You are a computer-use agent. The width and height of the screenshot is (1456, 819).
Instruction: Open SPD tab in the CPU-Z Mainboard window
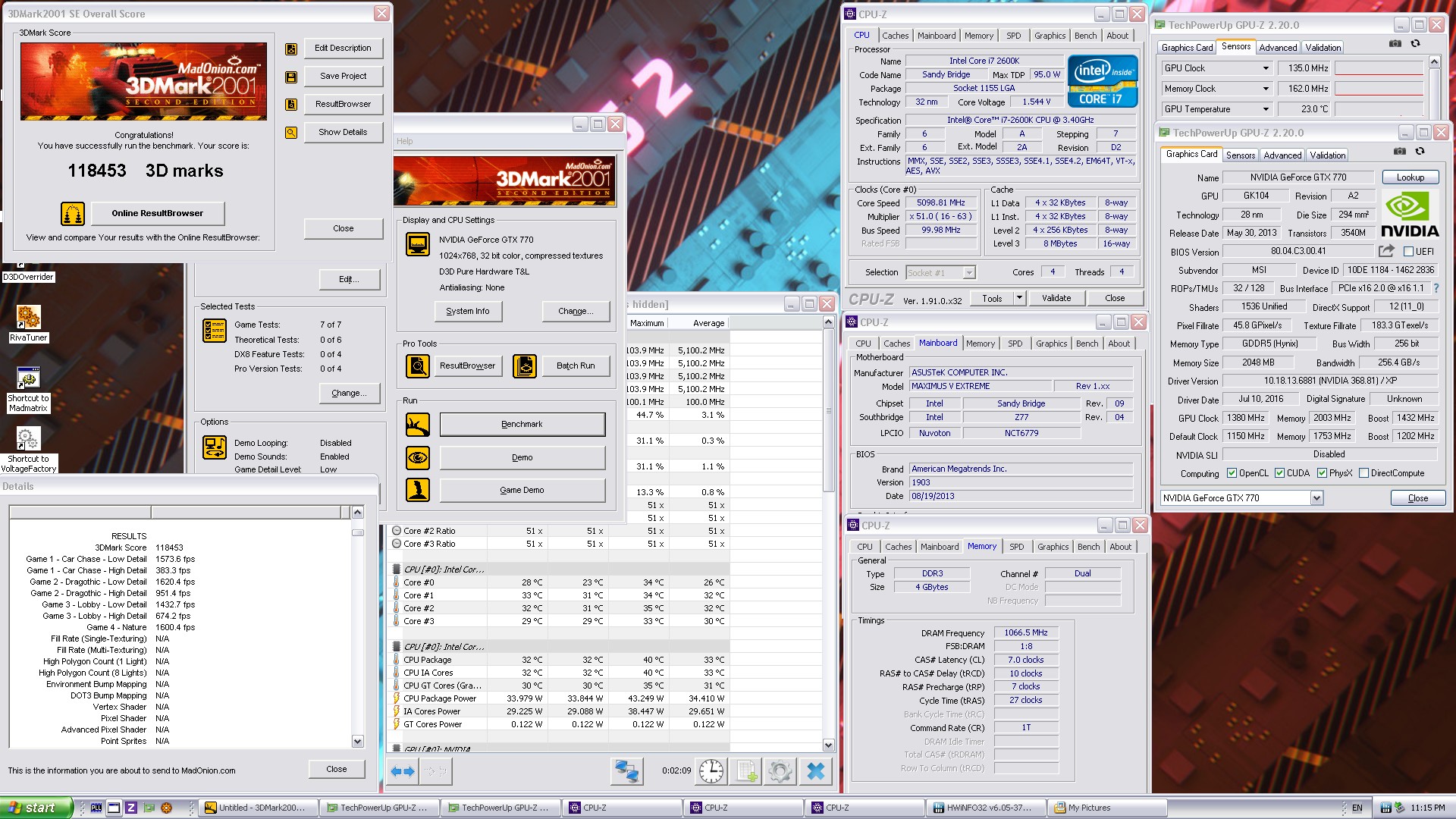(1015, 344)
